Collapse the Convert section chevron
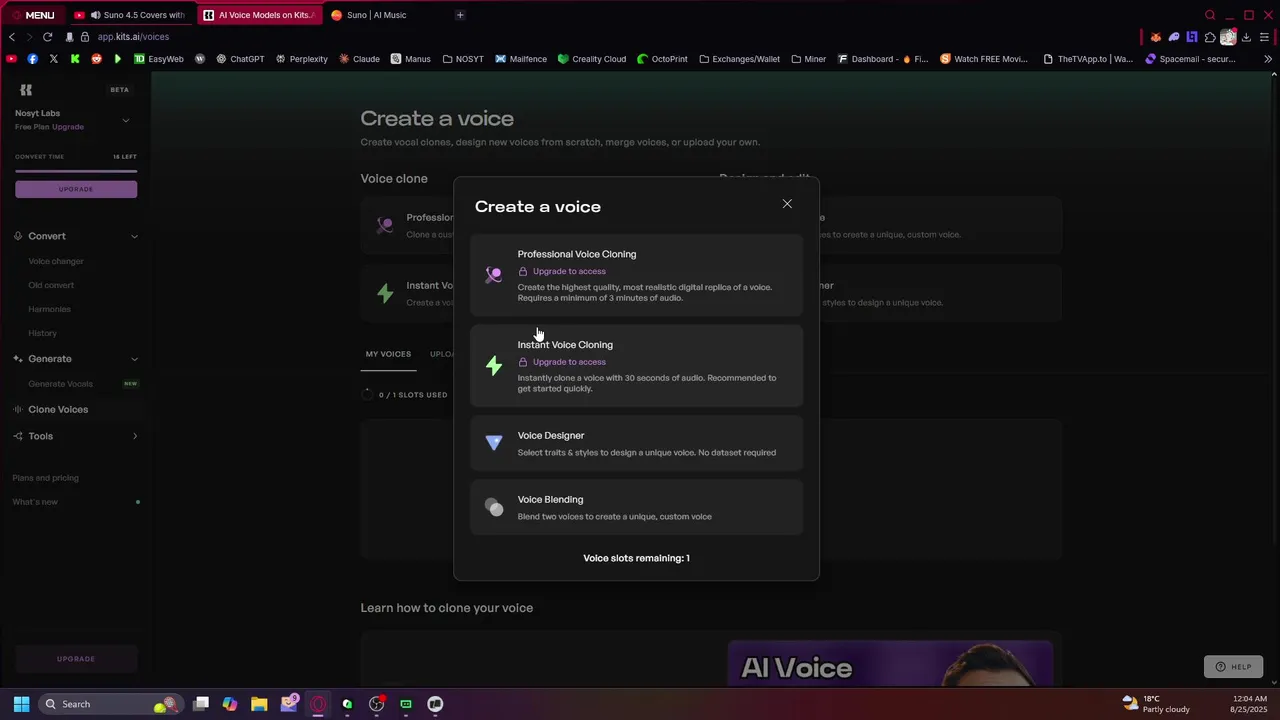The height and width of the screenshot is (720, 1280). tap(134, 236)
